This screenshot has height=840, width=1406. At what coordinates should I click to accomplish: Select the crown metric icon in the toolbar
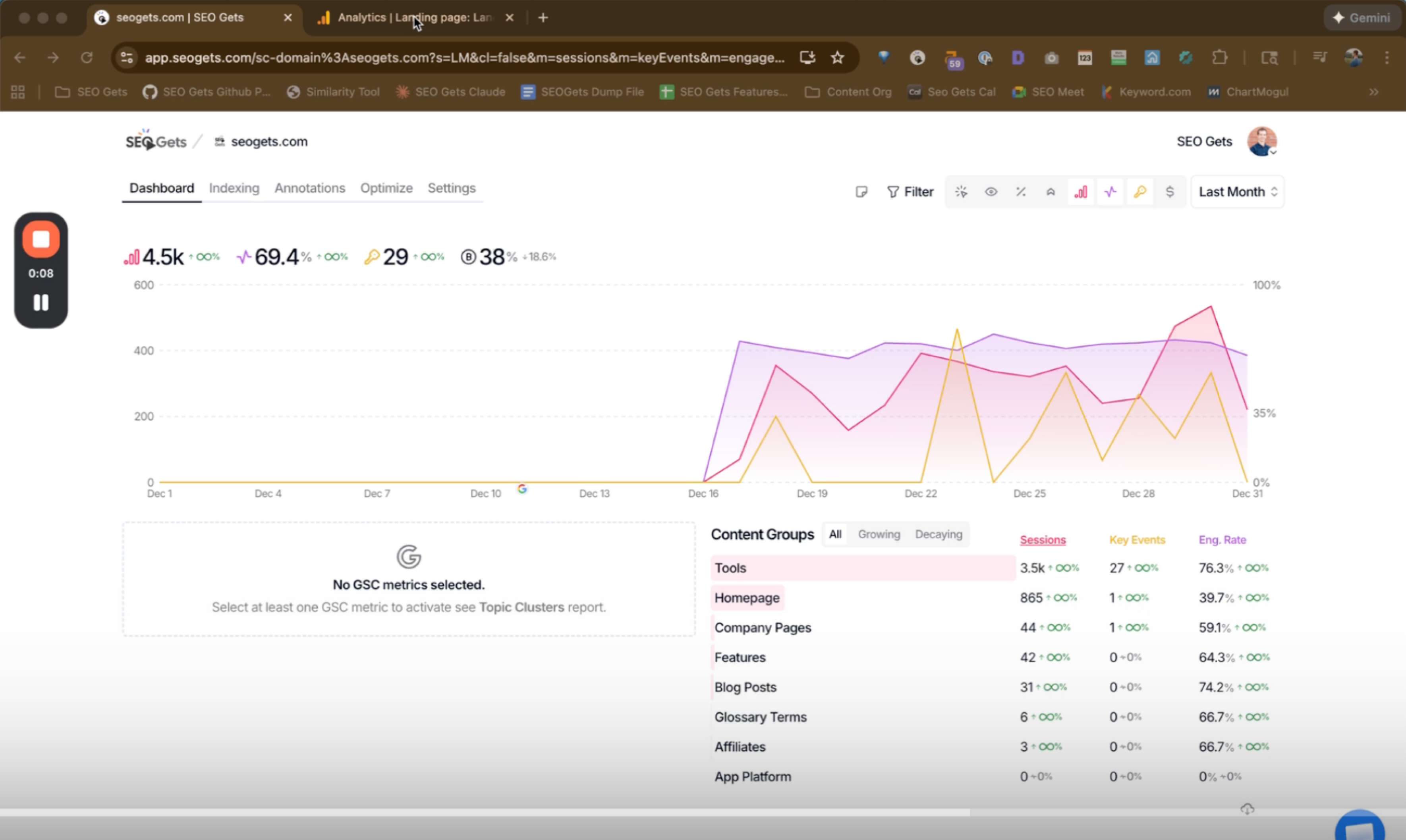1051,191
